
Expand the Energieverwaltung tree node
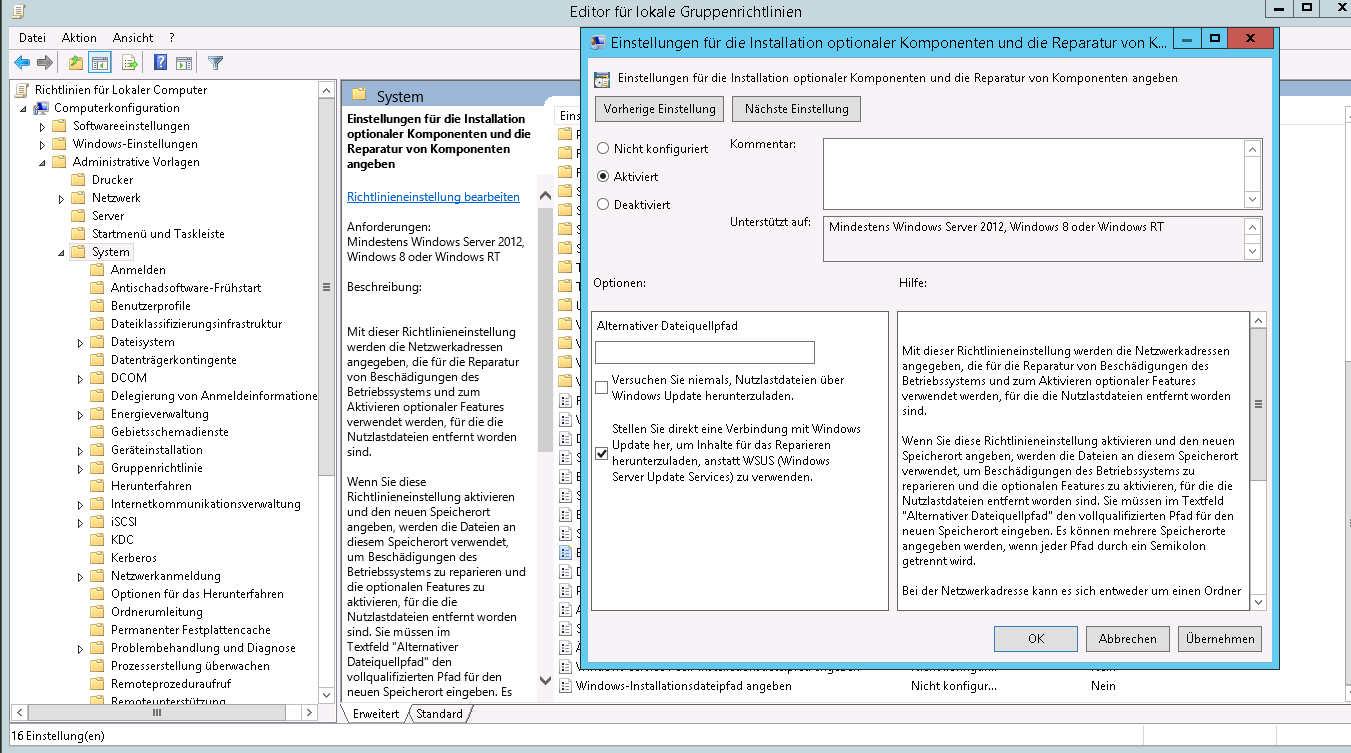coord(80,414)
